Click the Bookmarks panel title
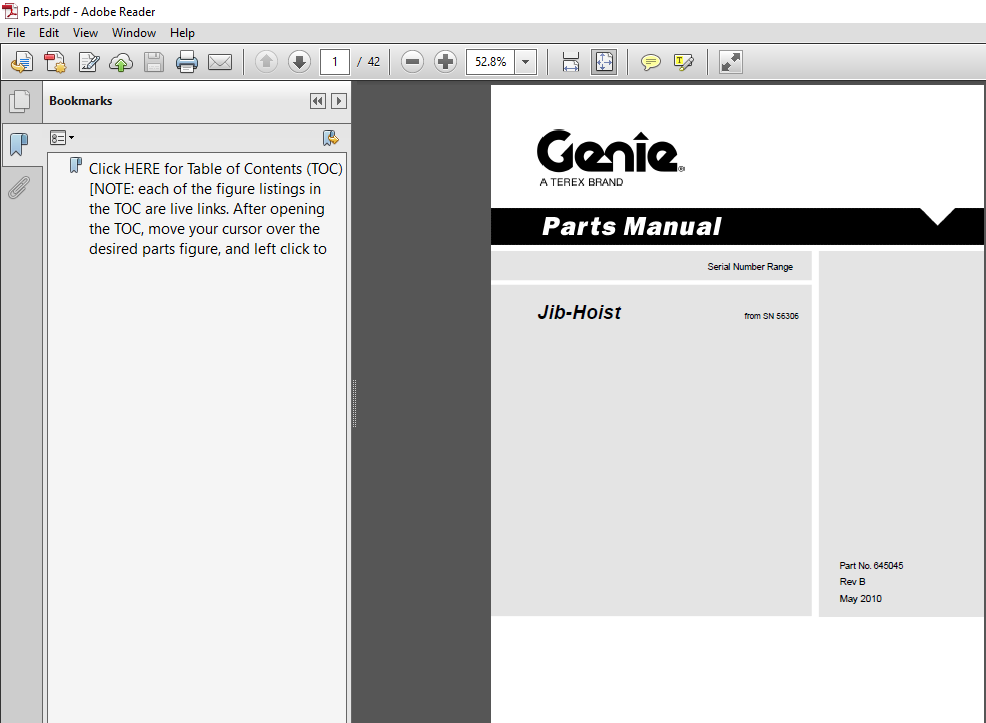The height and width of the screenshot is (723, 986). pos(80,101)
